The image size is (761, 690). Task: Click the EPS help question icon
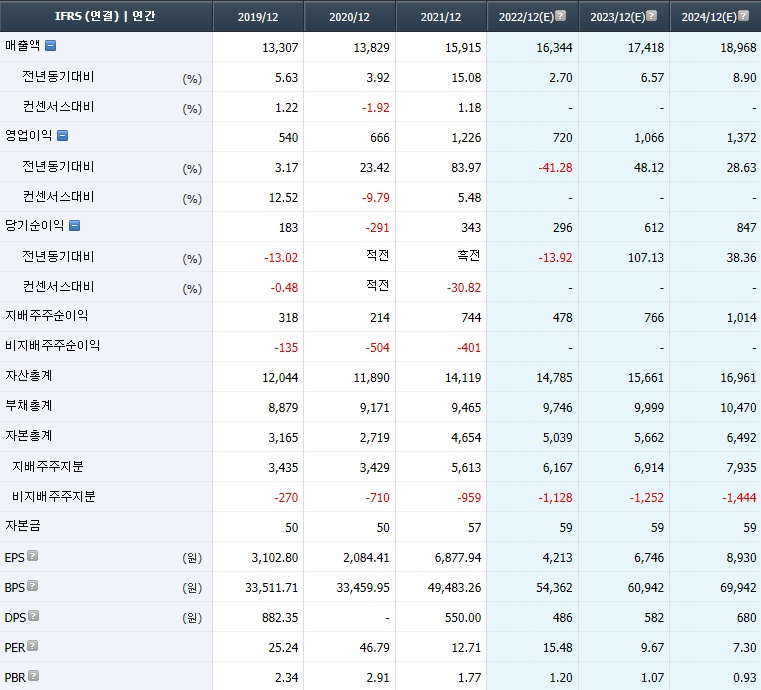32,556
